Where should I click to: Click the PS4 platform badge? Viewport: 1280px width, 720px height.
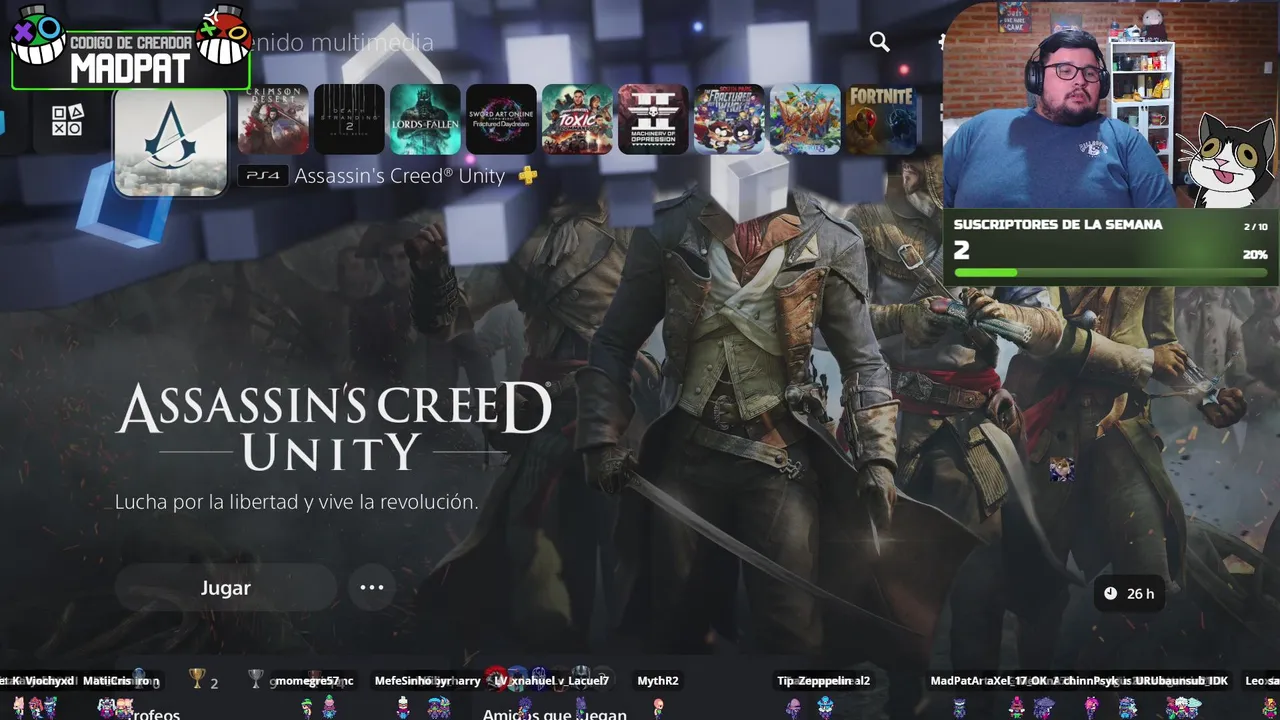tap(264, 176)
